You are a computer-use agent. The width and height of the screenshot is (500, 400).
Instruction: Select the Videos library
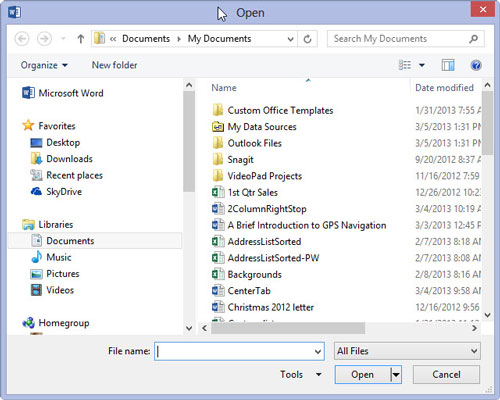tap(52, 290)
